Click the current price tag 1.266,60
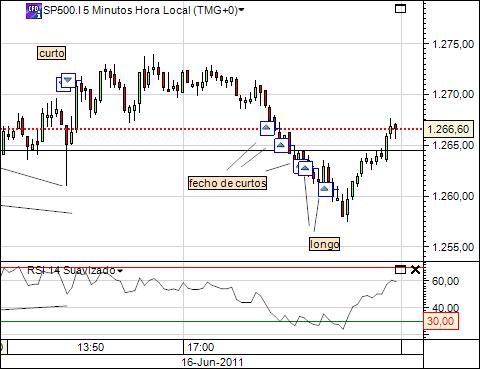 click(448, 129)
